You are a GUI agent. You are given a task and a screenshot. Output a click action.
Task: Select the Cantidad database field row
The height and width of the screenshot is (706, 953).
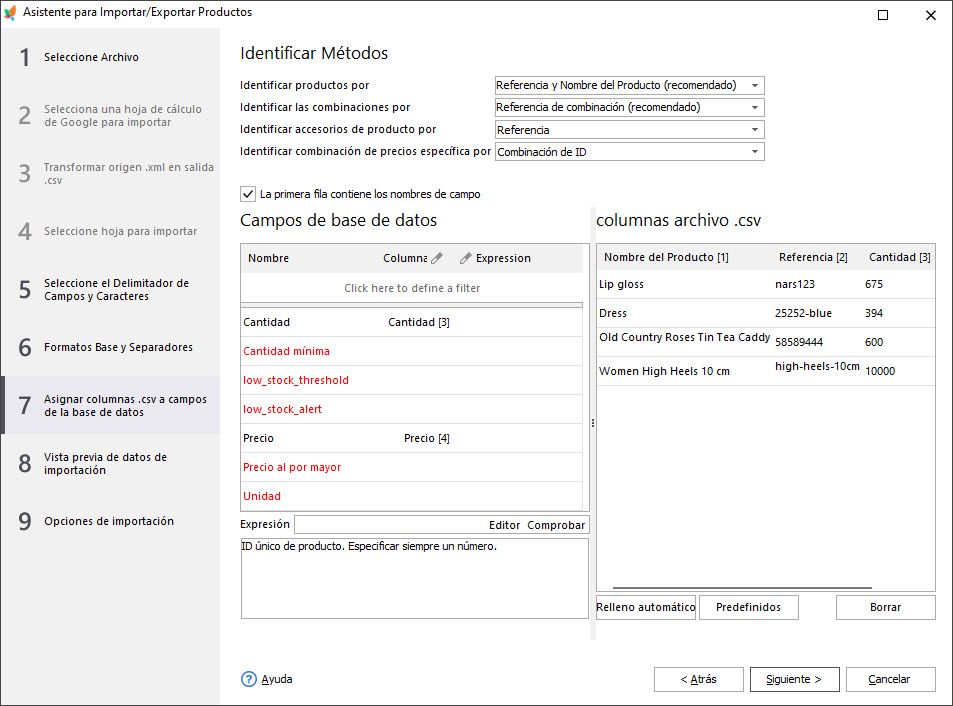click(411, 323)
